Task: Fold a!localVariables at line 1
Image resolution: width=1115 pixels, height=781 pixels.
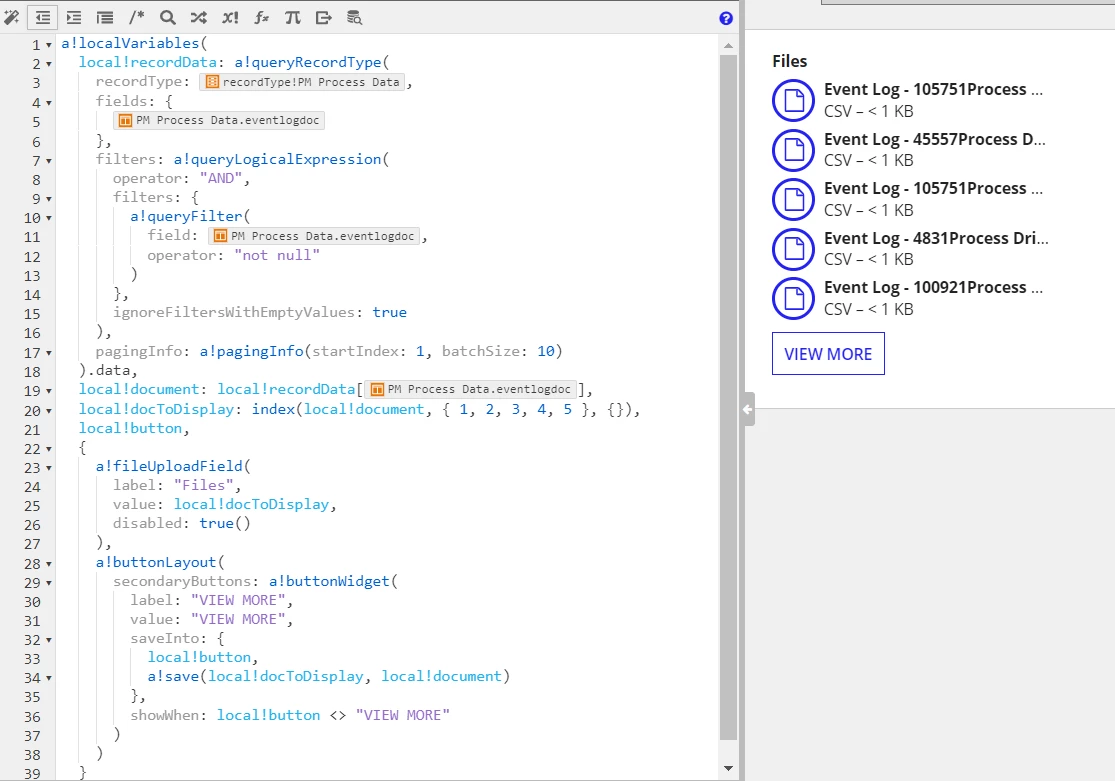Action: coord(48,45)
